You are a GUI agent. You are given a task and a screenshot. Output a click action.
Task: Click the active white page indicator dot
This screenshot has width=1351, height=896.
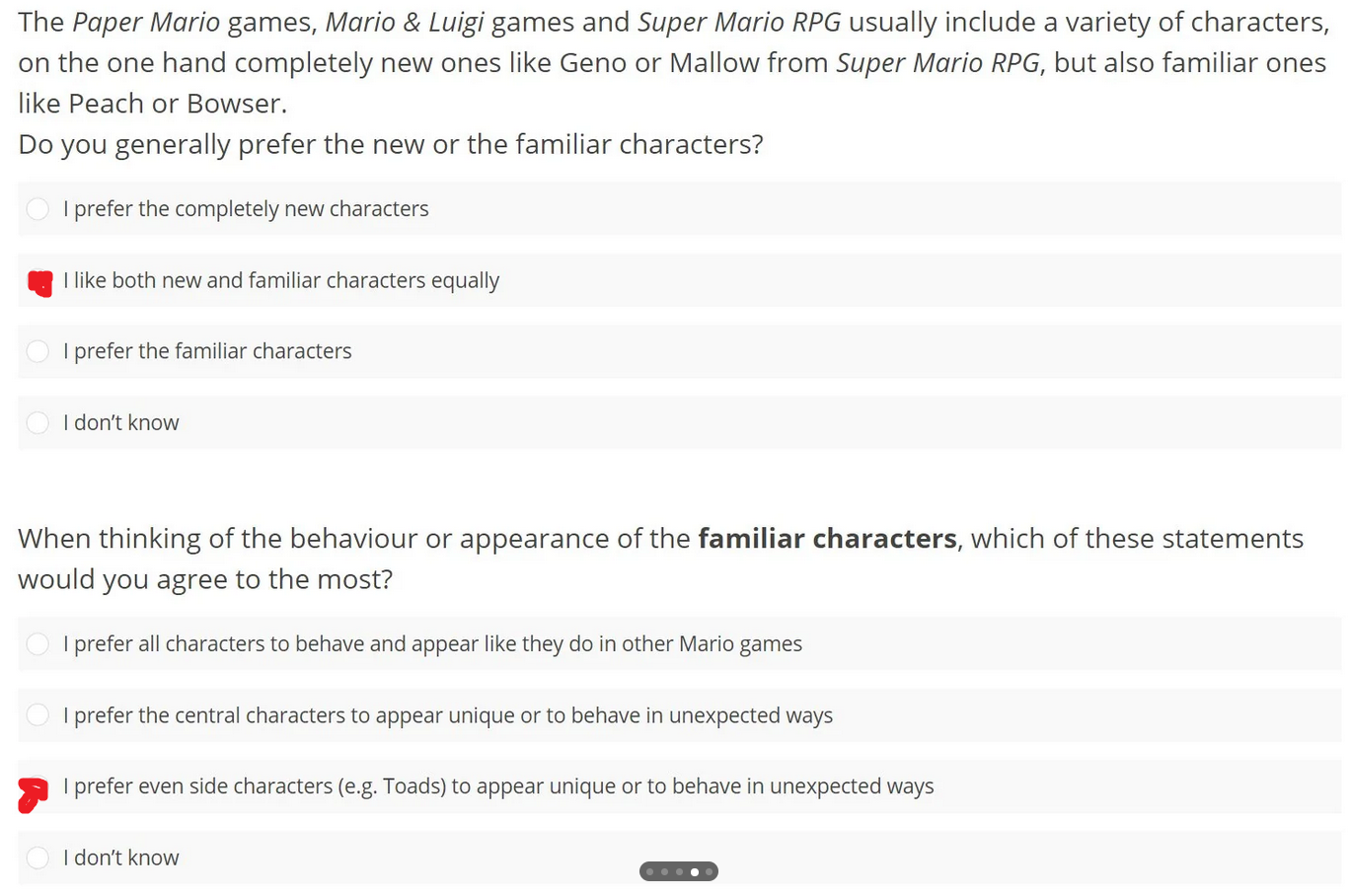coord(695,871)
